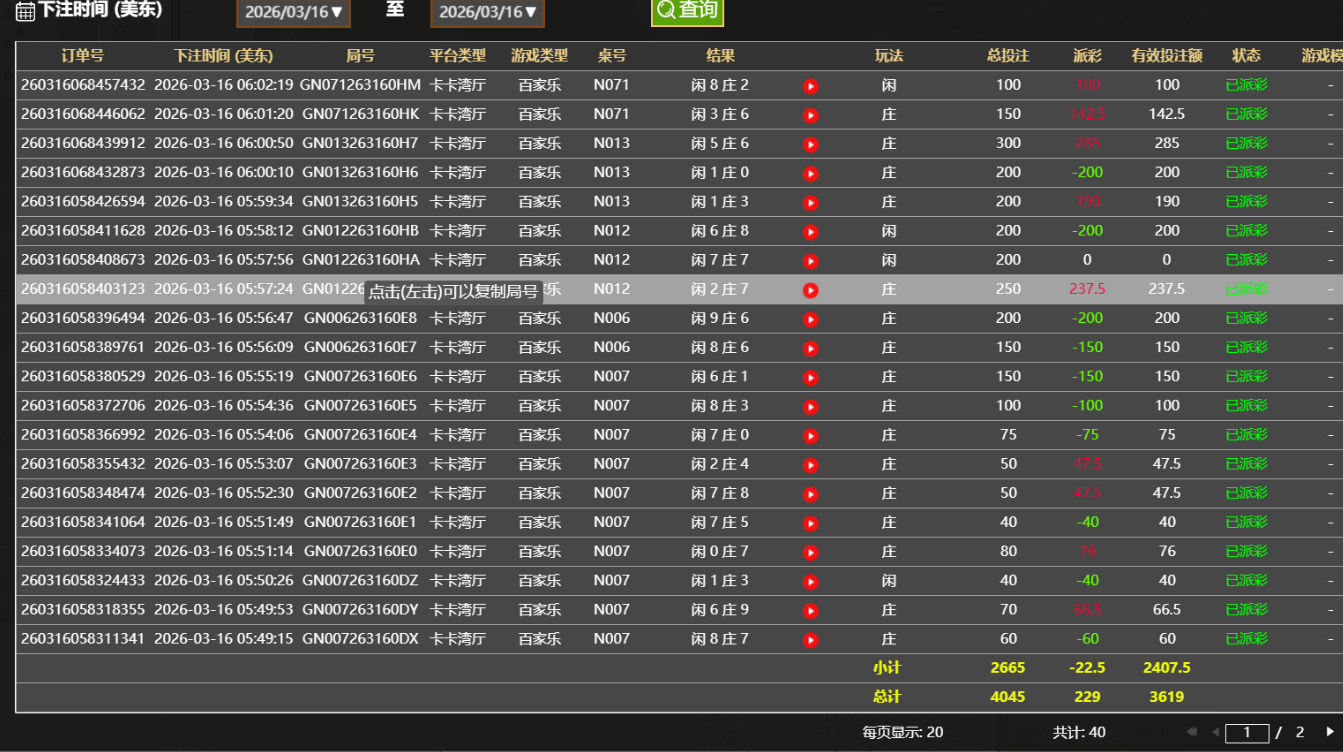Click the green 查询 search button

[687, 11]
